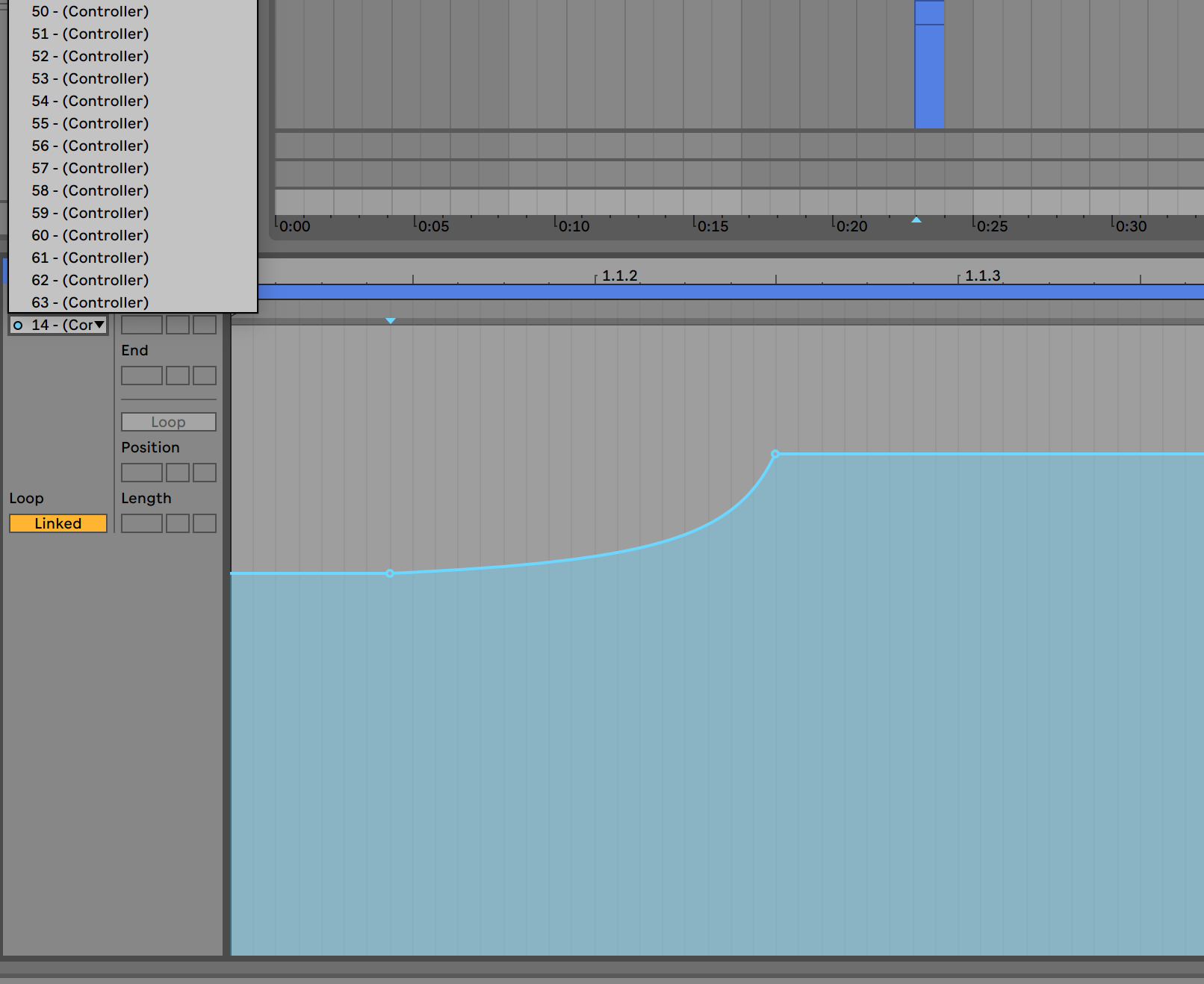The width and height of the screenshot is (1204, 984).
Task: Select "50 - (Controller)" from the list
Action: 90,12
